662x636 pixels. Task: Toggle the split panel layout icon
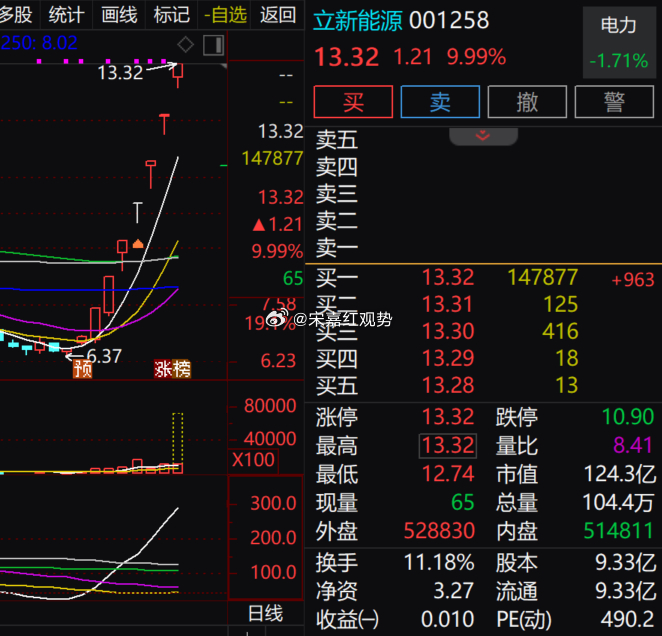tap(213, 45)
